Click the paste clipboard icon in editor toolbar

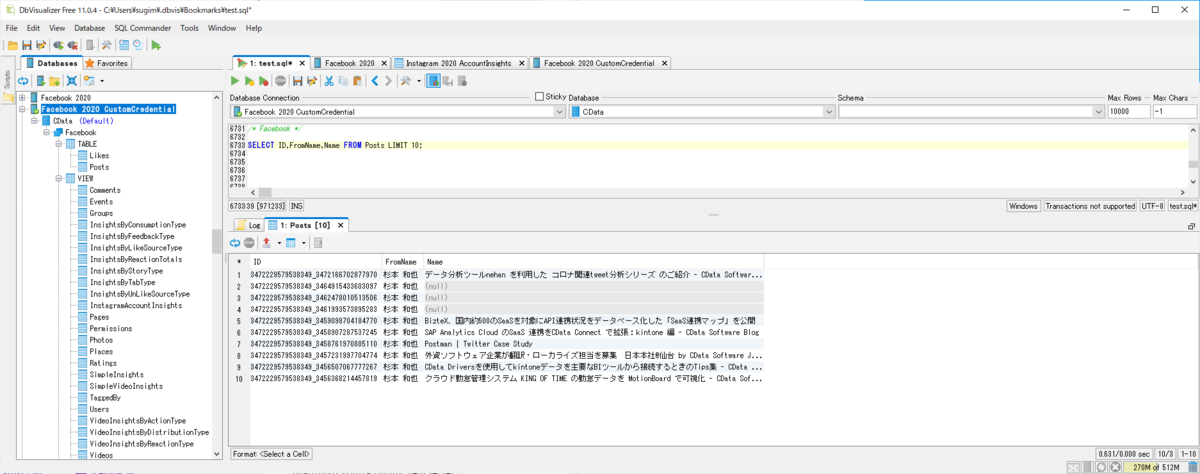tap(355, 80)
